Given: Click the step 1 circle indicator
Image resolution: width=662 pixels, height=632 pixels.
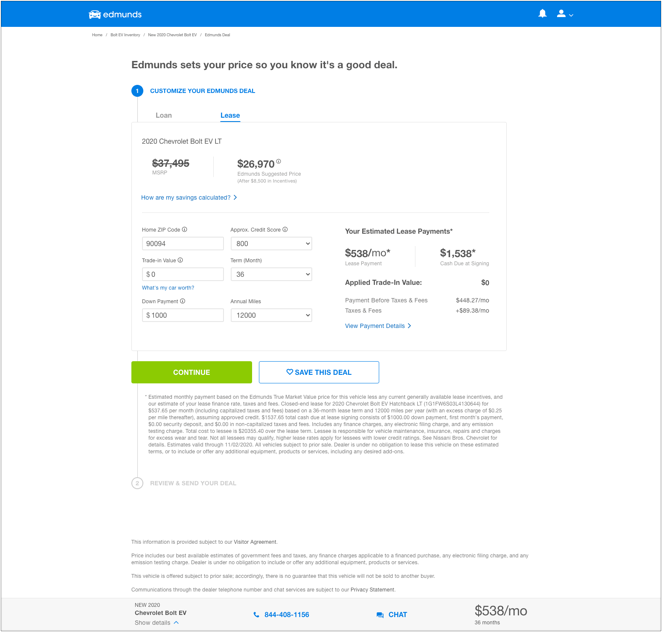Looking at the screenshot, I should (137, 91).
